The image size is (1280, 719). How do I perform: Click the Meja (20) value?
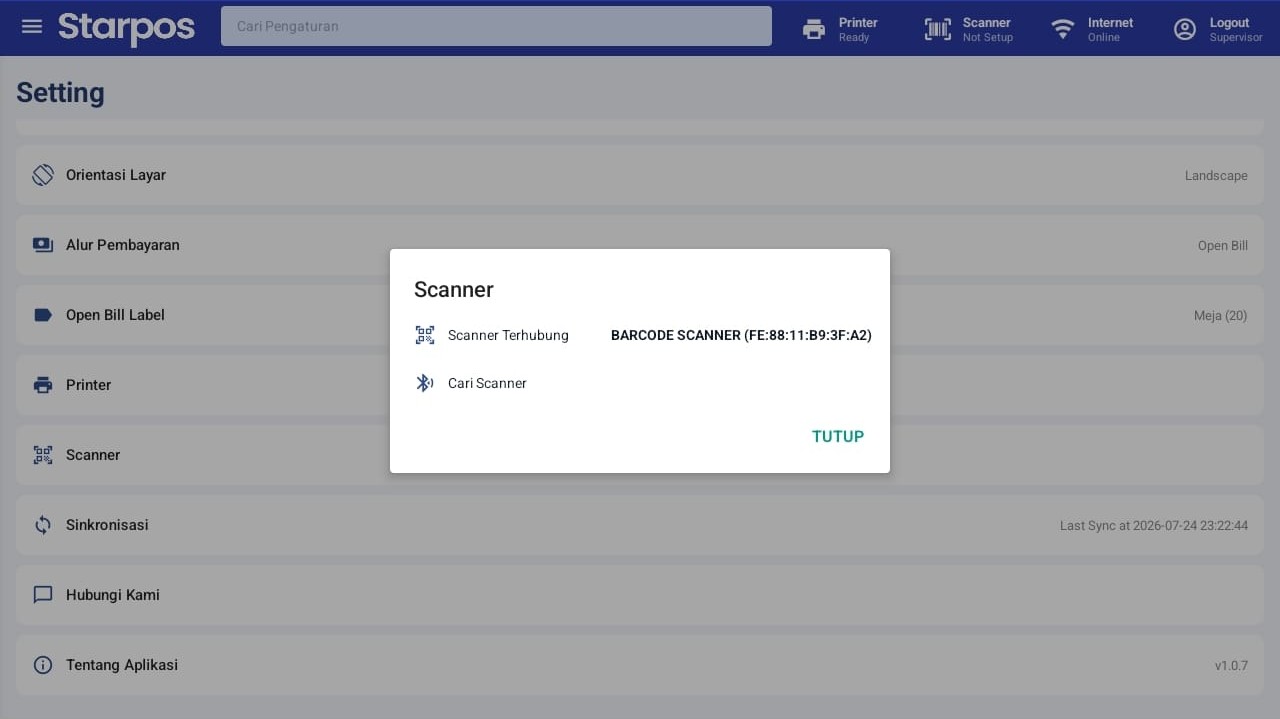1220,315
